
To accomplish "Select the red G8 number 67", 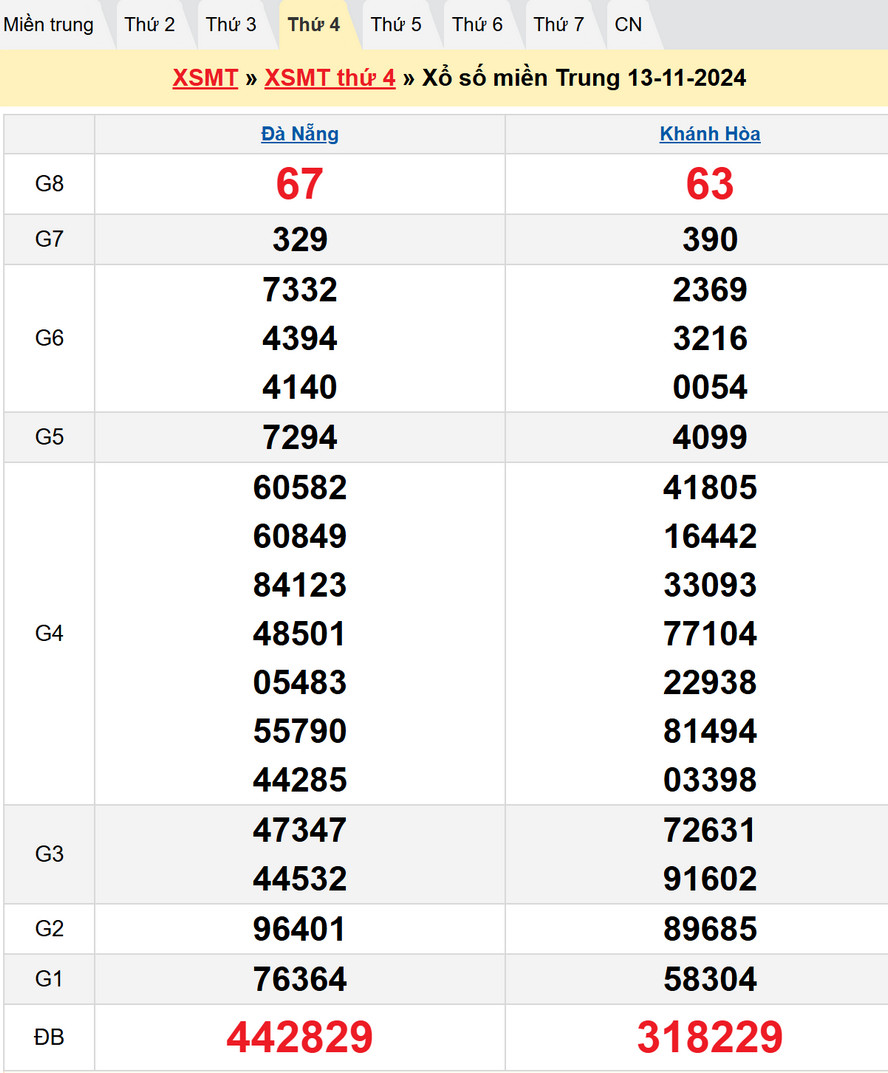I will 300,184.
